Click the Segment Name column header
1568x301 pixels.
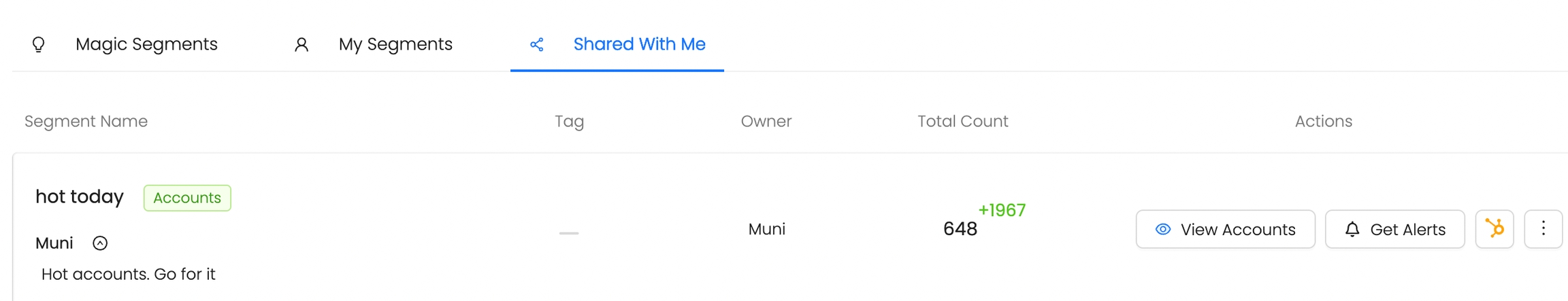pyautogui.click(x=86, y=121)
